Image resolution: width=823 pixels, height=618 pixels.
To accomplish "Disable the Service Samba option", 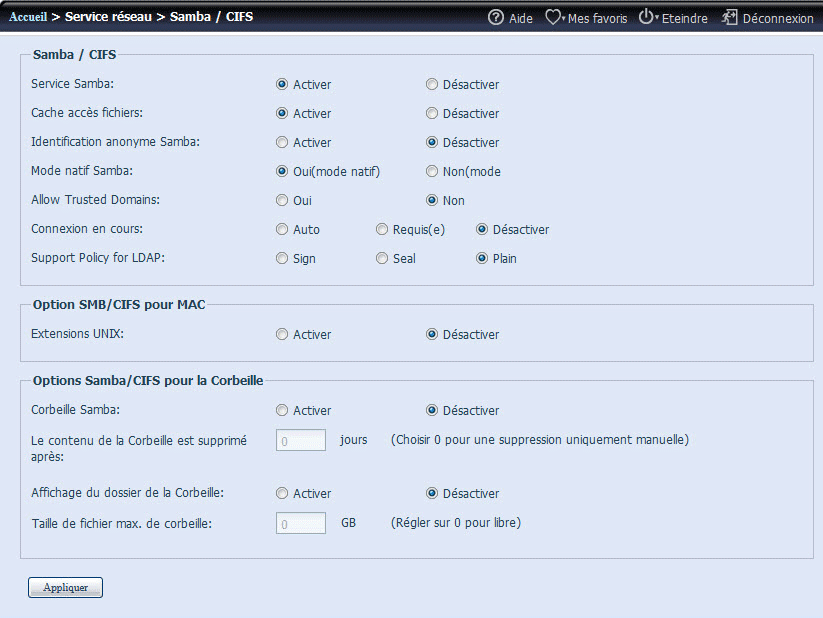I will [x=432, y=85].
